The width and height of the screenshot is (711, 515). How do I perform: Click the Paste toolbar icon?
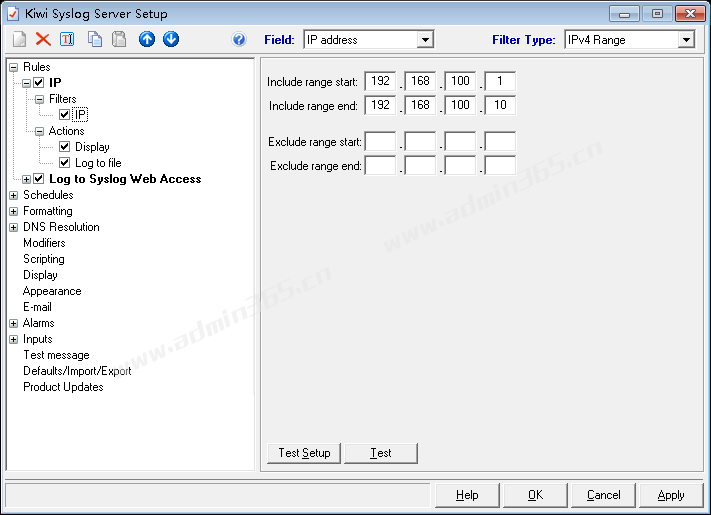(x=119, y=39)
